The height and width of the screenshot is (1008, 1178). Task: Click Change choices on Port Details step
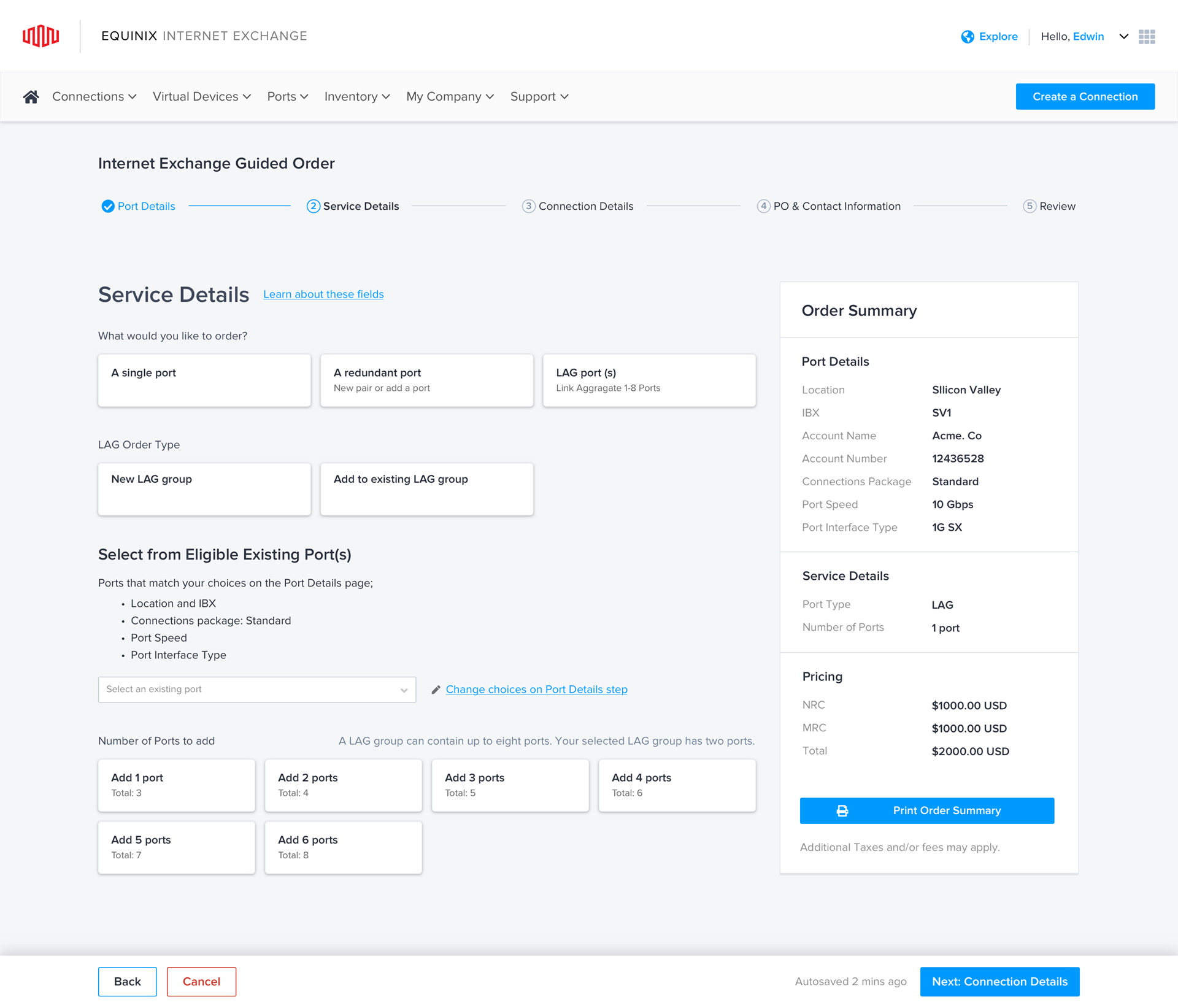pyautogui.click(x=536, y=690)
